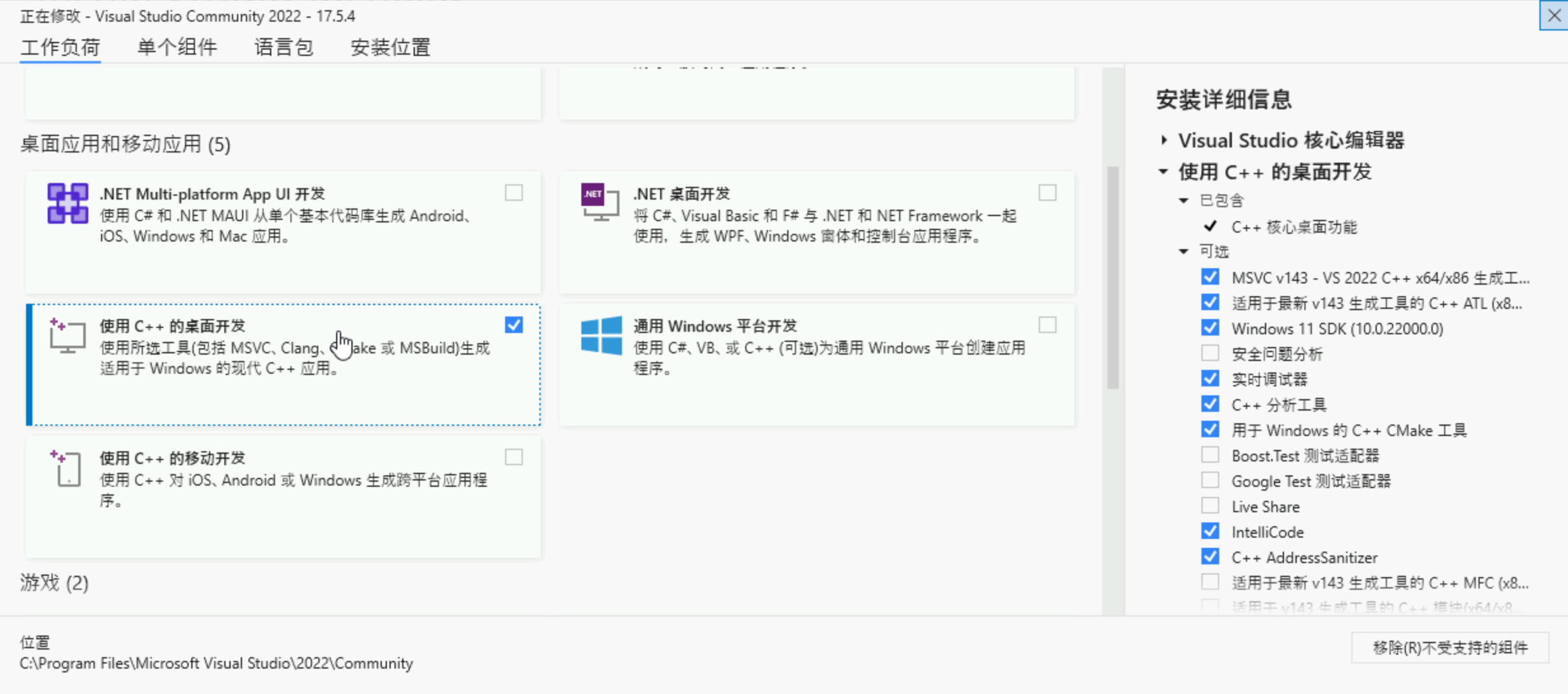1568x694 pixels.
Task: Collapse the 已包含 components group
Action: [1184, 201]
